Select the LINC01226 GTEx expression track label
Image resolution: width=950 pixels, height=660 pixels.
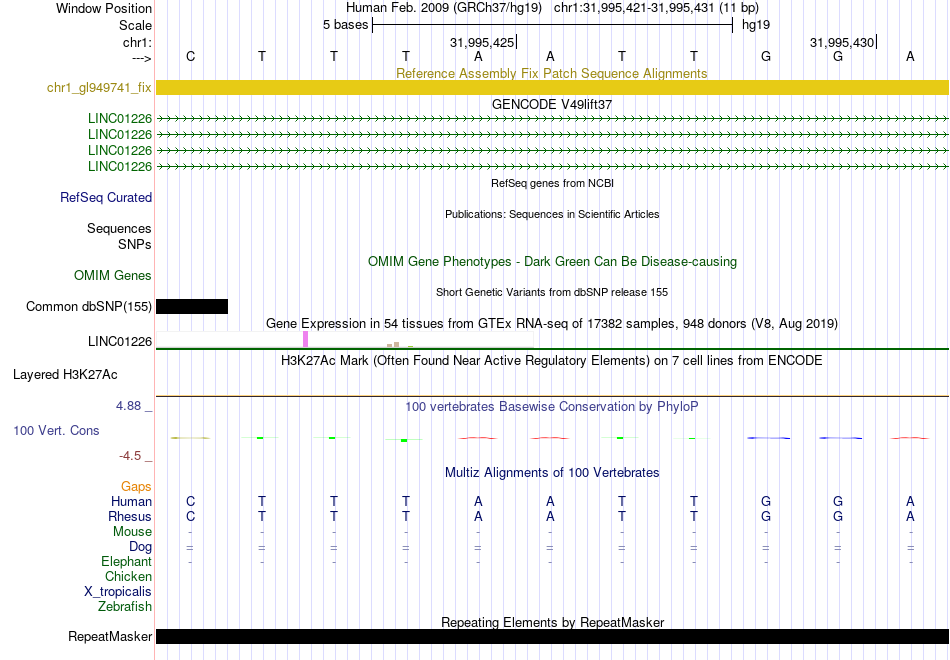click(x=120, y=342)
